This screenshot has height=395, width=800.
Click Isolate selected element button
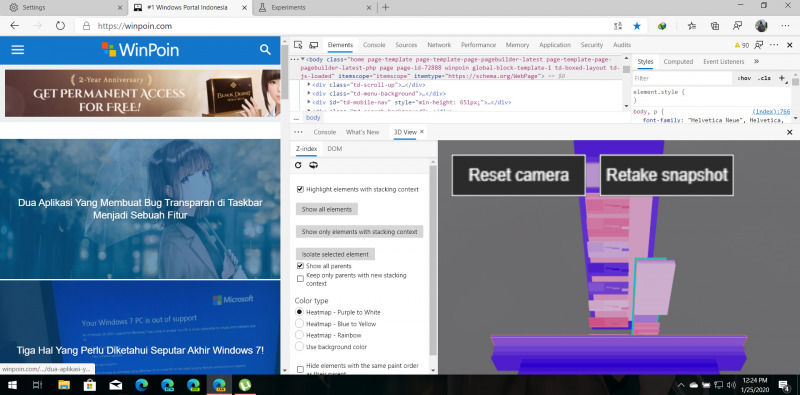335,254
